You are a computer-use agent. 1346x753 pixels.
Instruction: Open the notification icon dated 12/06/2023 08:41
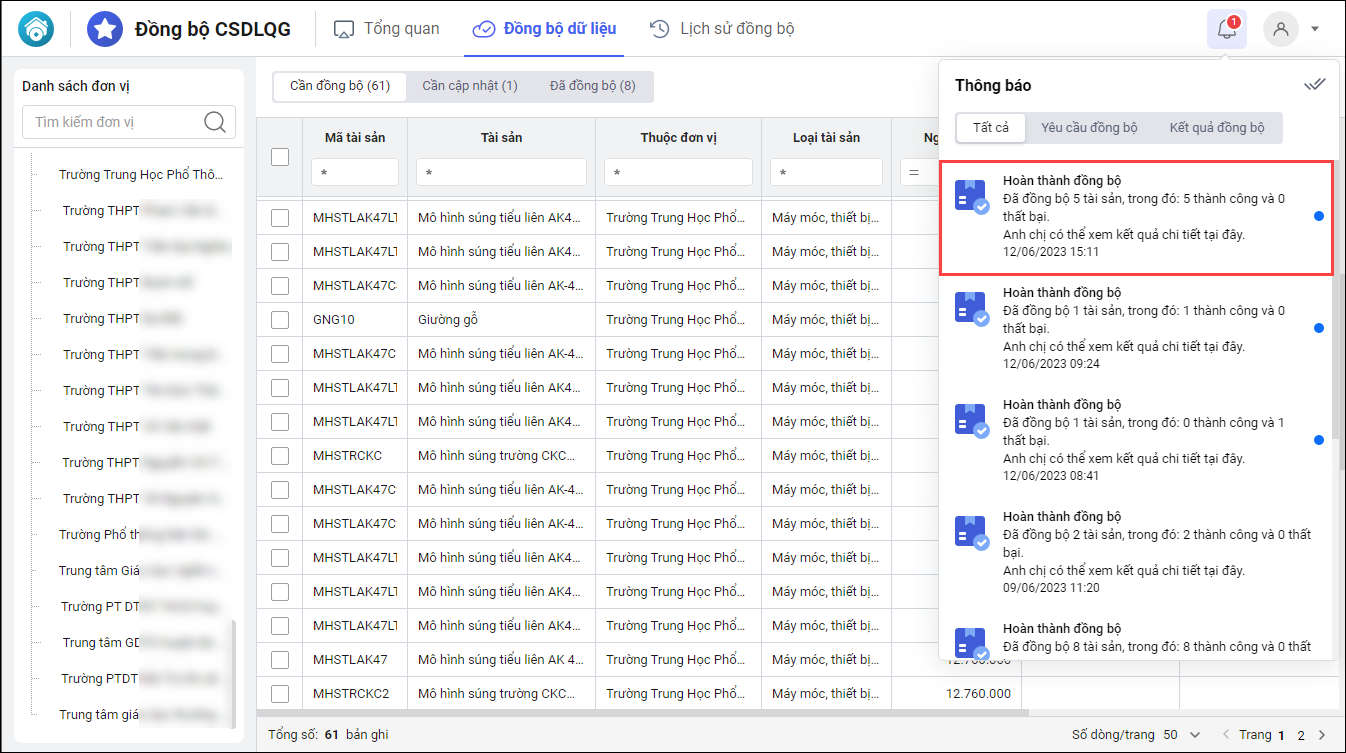972,422
